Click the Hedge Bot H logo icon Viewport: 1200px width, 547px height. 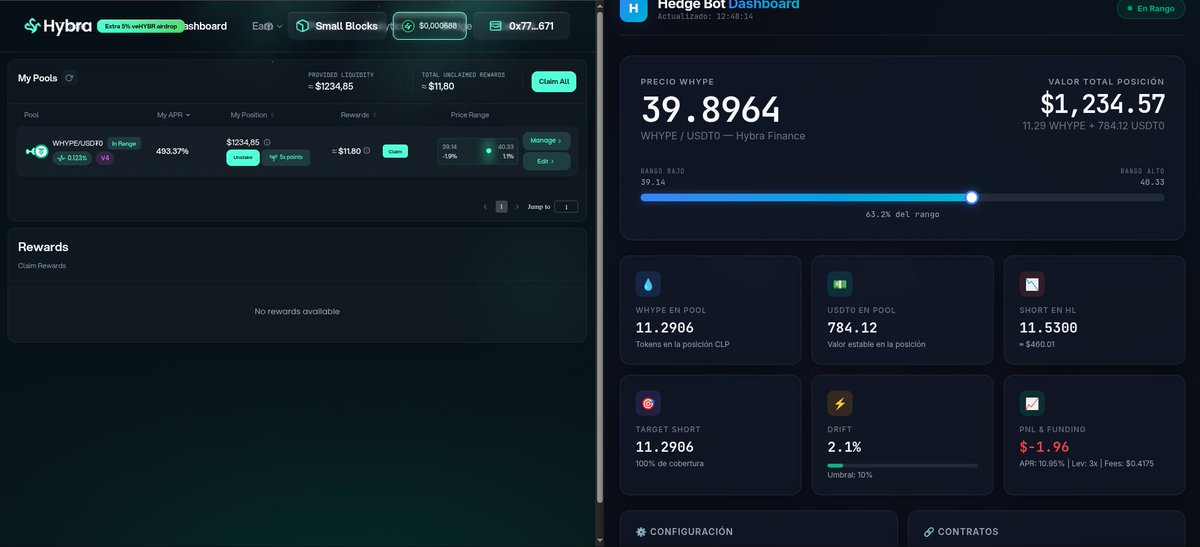(634, 9)
